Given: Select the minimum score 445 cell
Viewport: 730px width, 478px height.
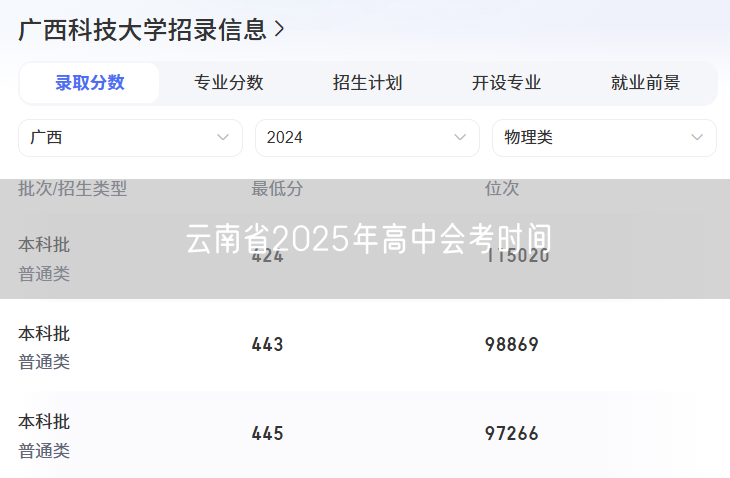Looking at the screenshot, I should pos(267,434).
